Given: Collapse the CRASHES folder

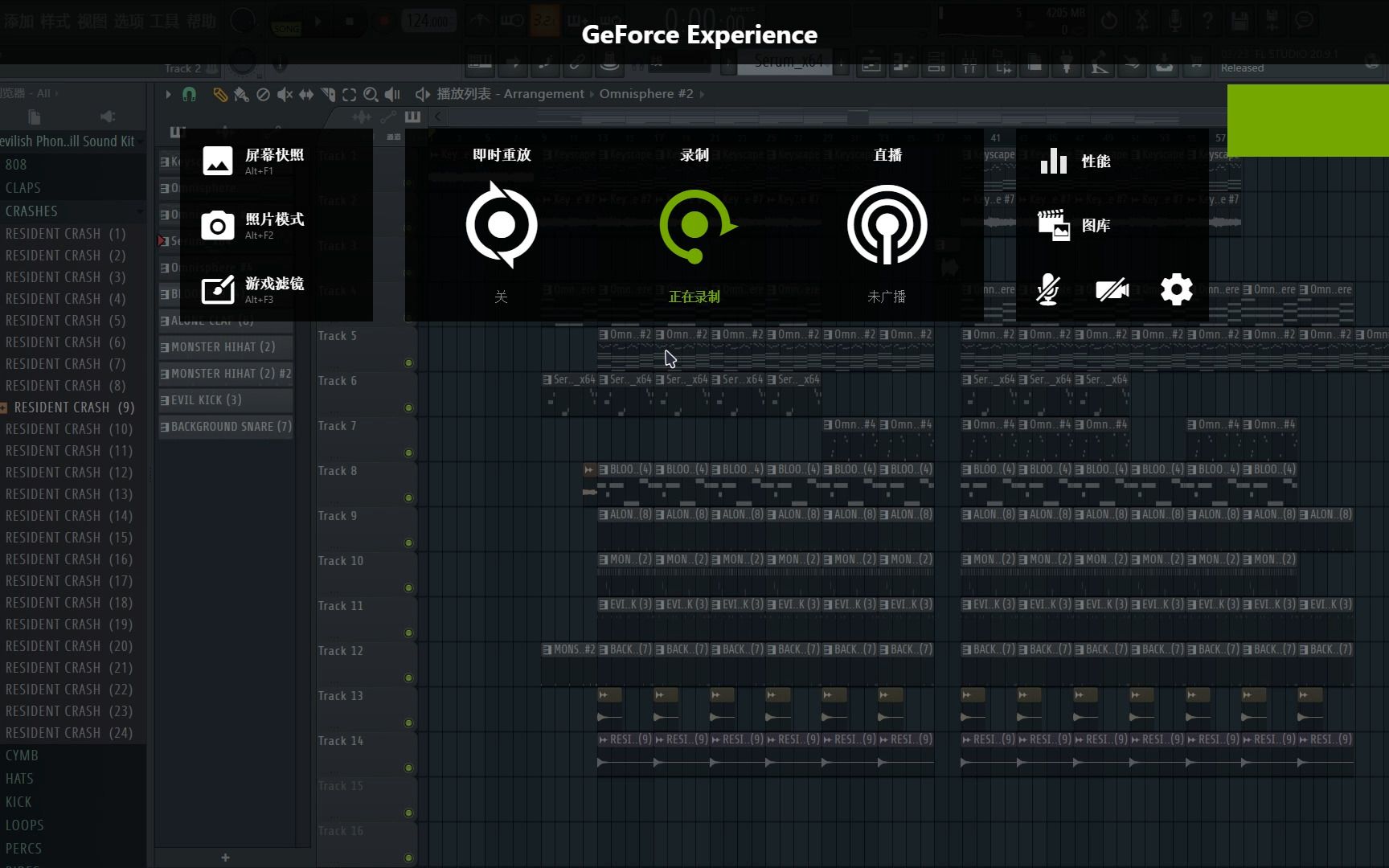Looking at the screenshot, I should click(x=72, y=211).
